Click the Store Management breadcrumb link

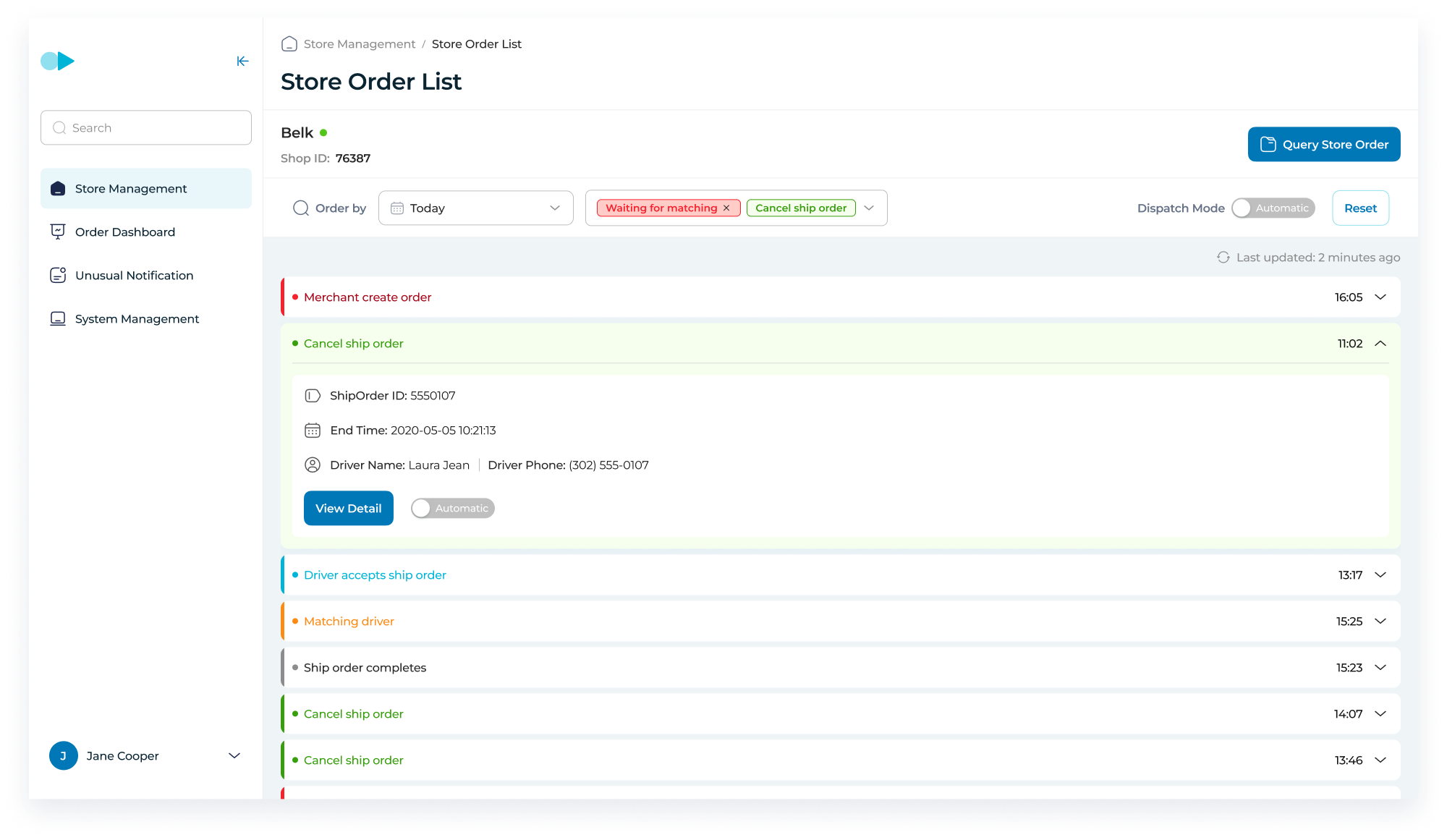click(360, 44)
